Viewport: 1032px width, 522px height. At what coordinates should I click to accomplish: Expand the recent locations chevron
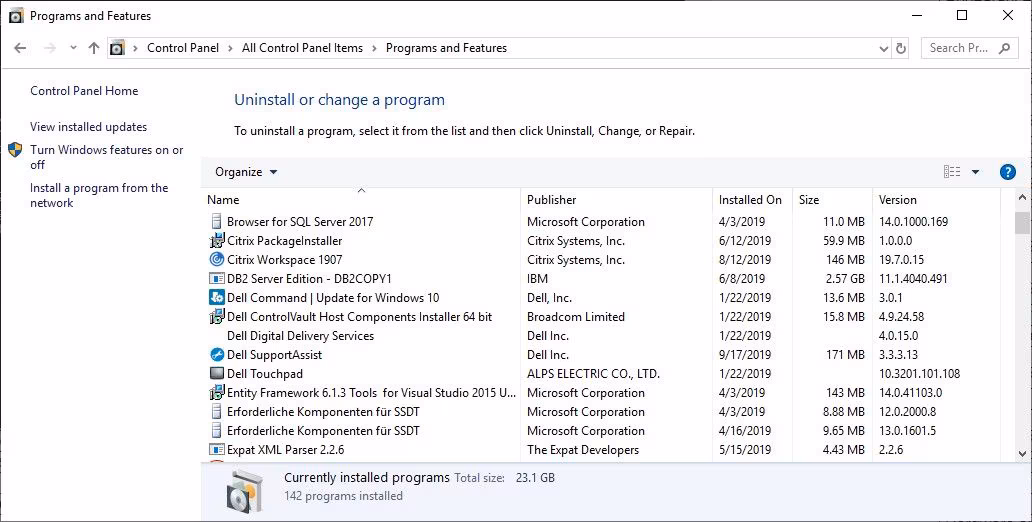coord(73,48)
